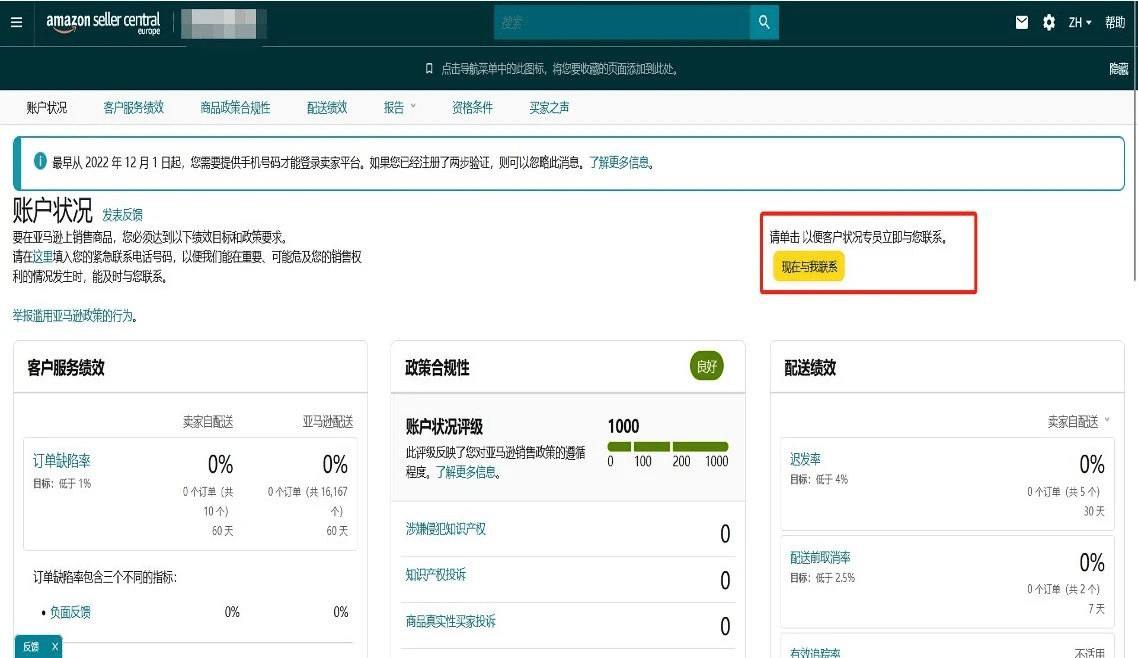
Task: Switch to the 买家之声 tab
Action: tap(548, 108)
